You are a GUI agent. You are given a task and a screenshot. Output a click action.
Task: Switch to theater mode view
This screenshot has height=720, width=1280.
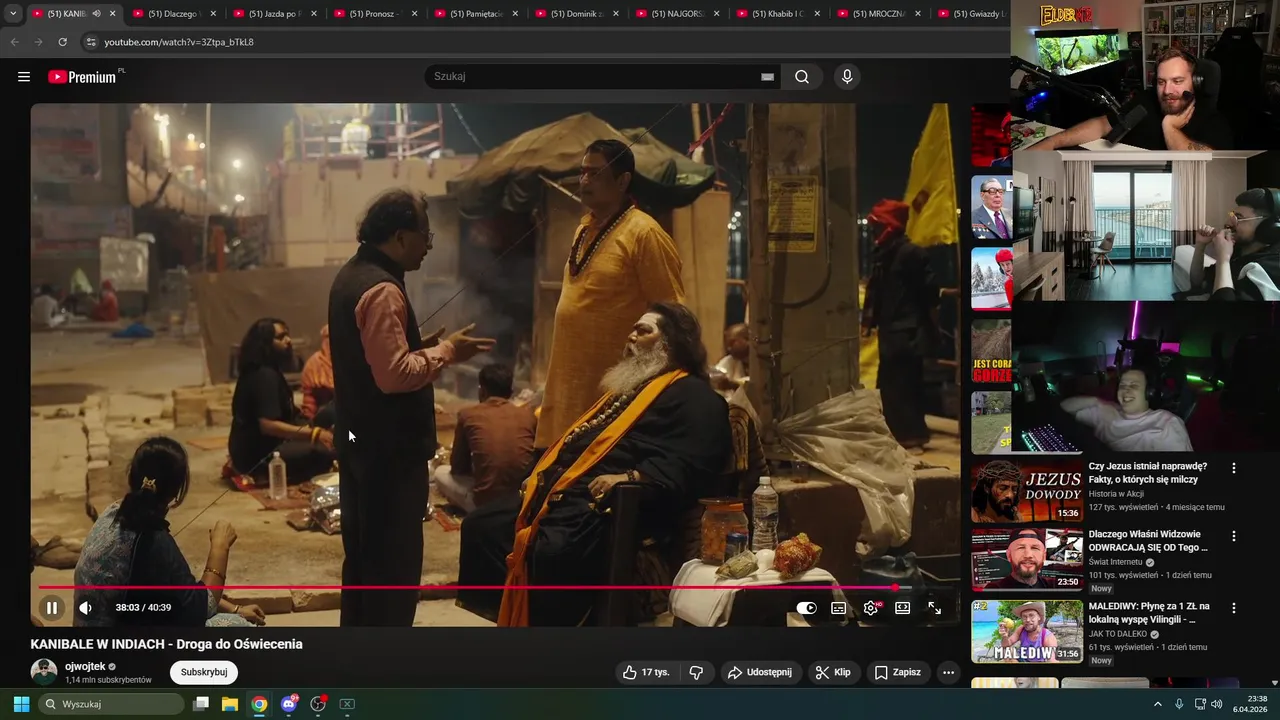(x=903, y=608)
